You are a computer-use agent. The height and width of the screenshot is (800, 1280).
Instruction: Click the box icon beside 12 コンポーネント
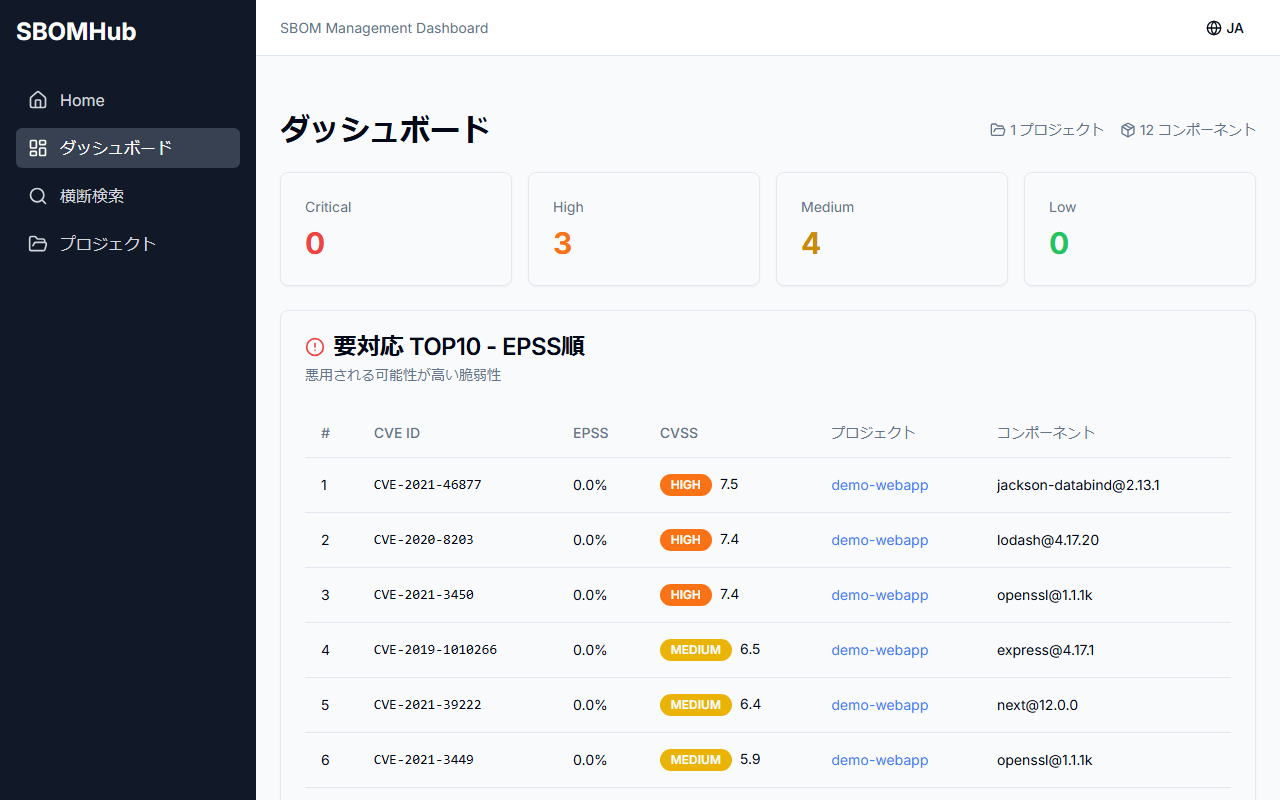pos(1128,130)
